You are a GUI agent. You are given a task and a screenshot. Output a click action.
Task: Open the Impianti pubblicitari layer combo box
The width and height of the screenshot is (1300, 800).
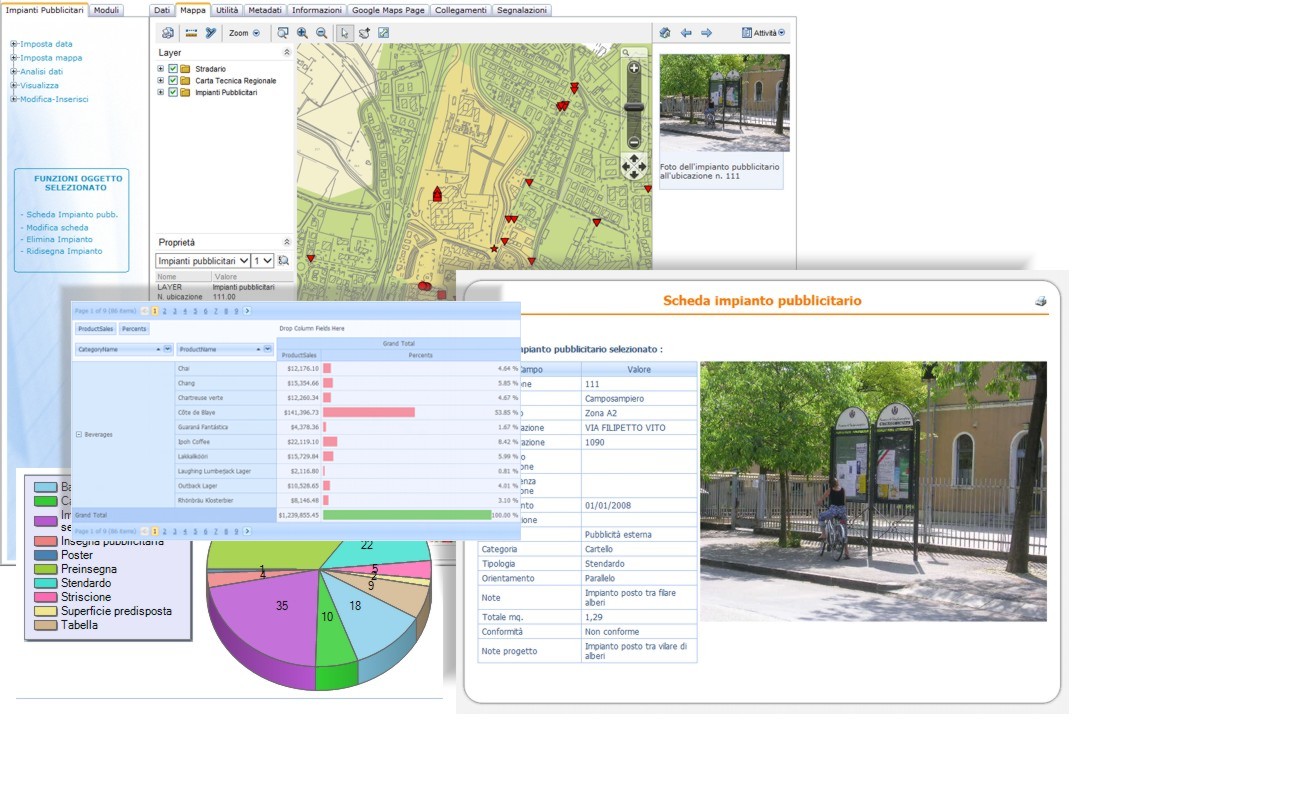coord(203,261)
